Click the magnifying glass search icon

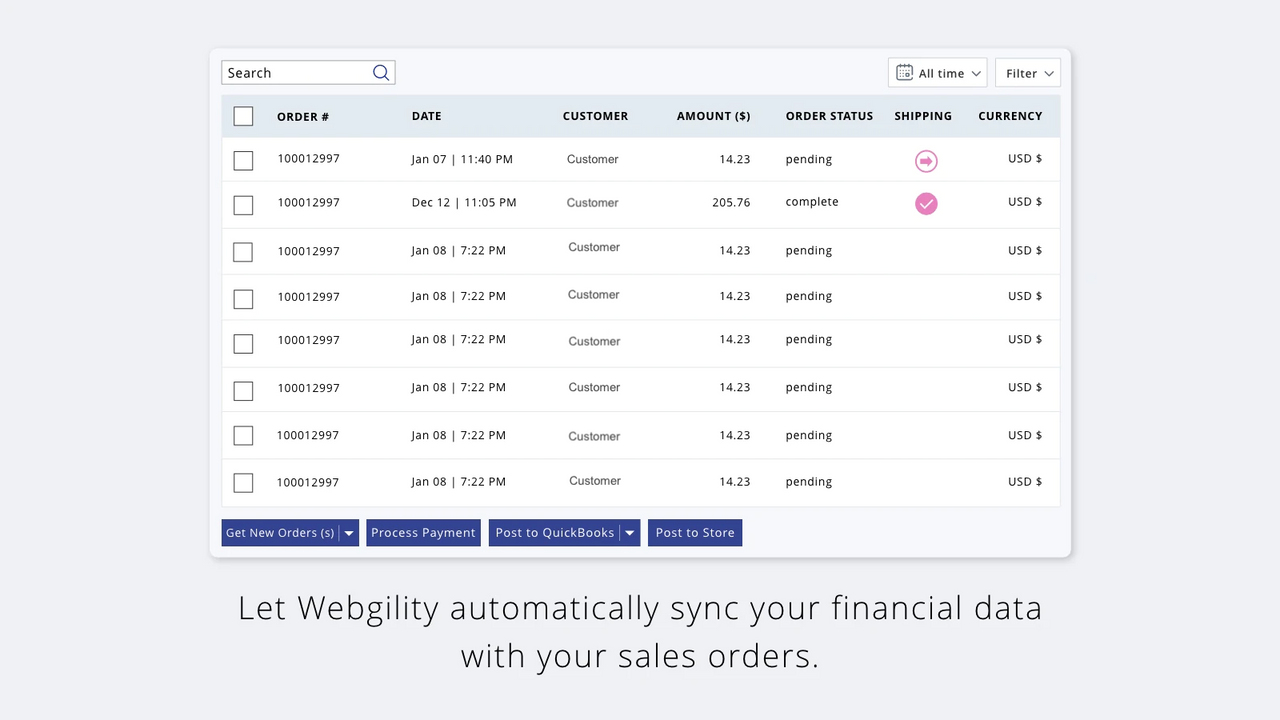pos(380,72)
